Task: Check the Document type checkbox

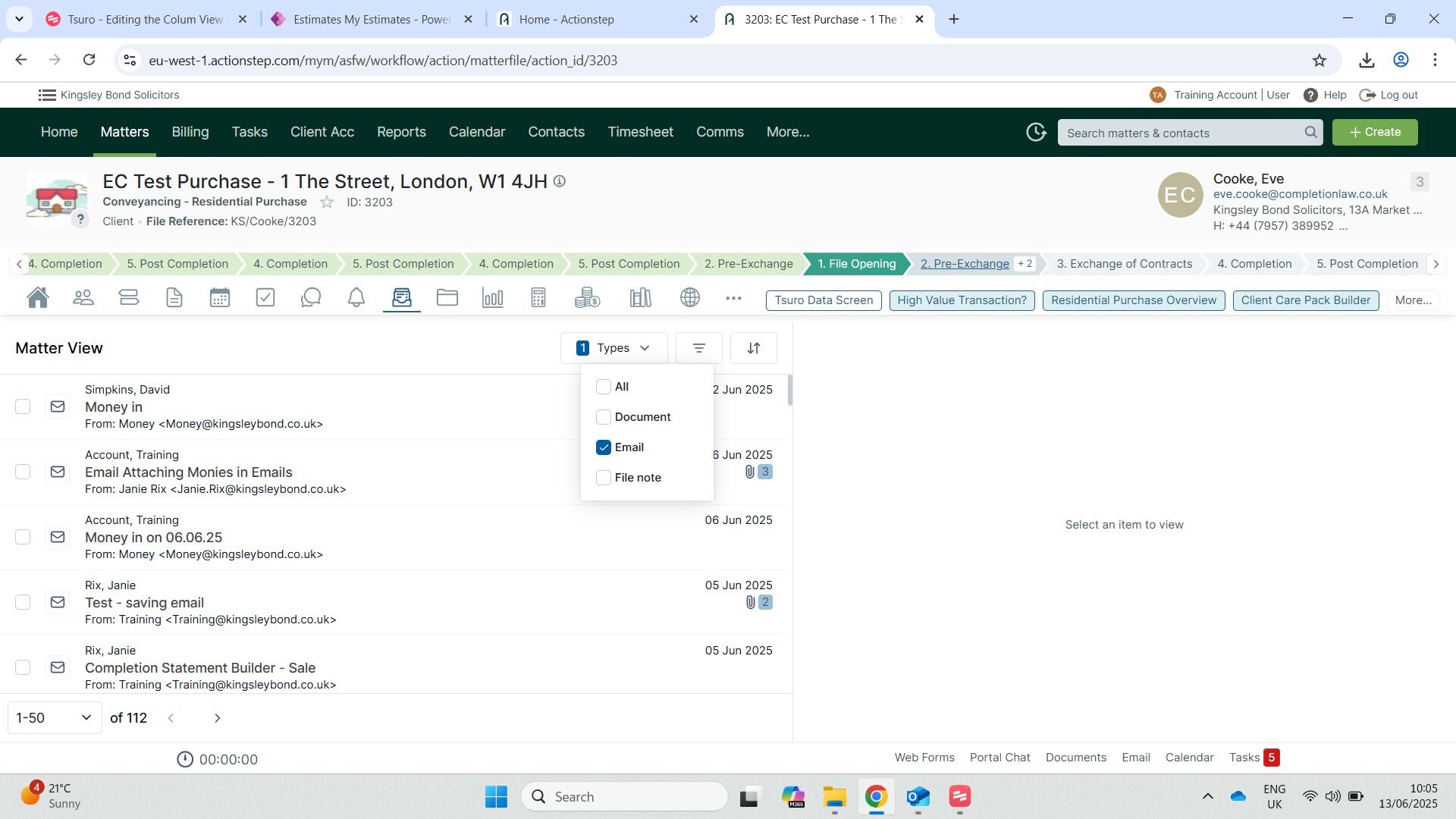Action: coord(604,417)
